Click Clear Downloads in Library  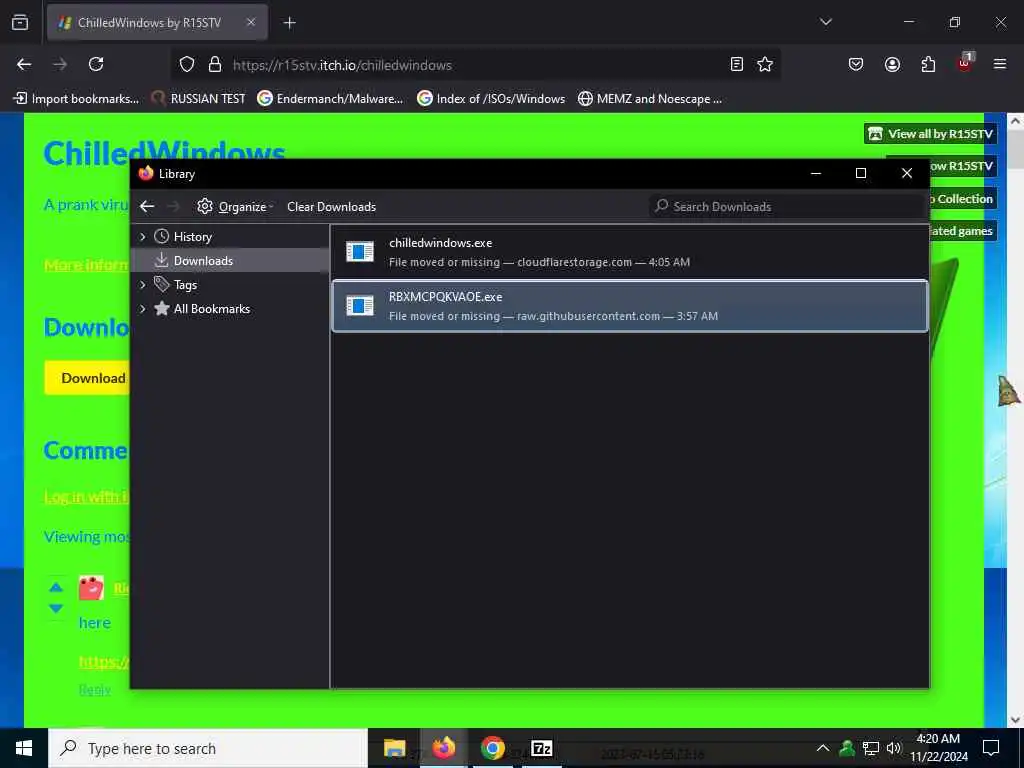pyautogui.click(x=331, y=206)
